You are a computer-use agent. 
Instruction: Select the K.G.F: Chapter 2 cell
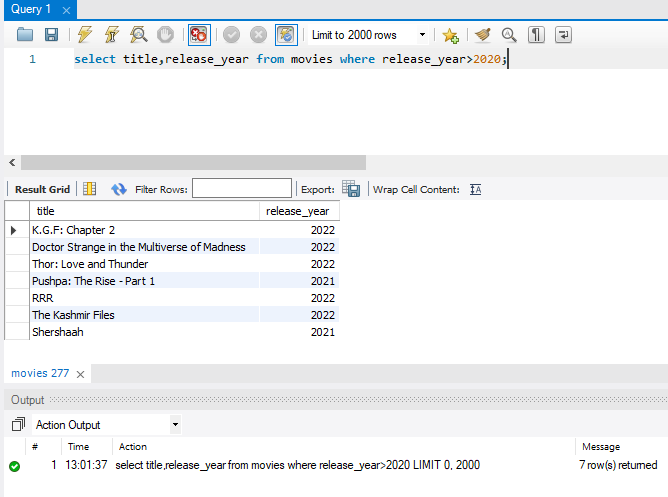click(x=144, y=230)
